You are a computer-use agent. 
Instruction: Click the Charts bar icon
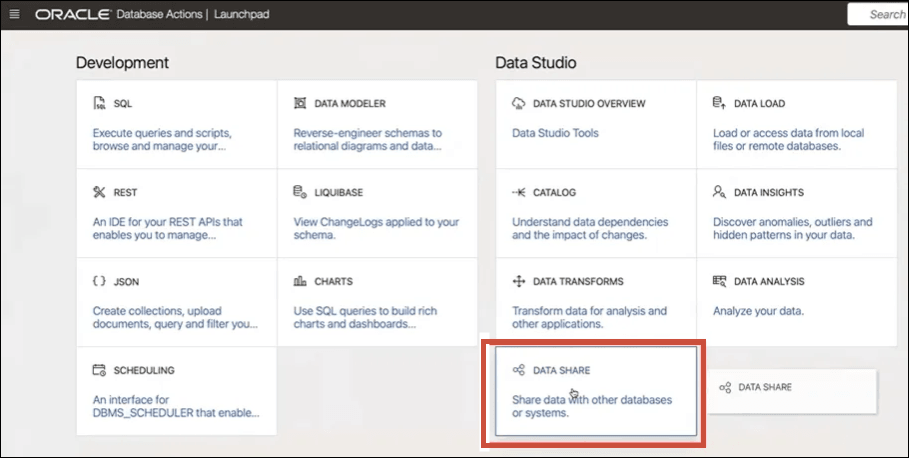click(x=300, y=282)
